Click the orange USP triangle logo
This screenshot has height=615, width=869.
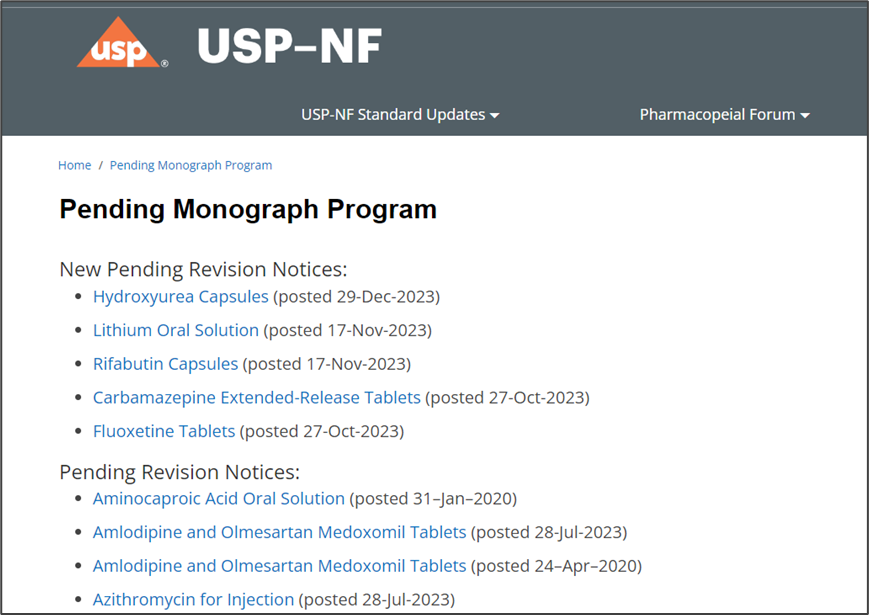click(x=120, y=45)
